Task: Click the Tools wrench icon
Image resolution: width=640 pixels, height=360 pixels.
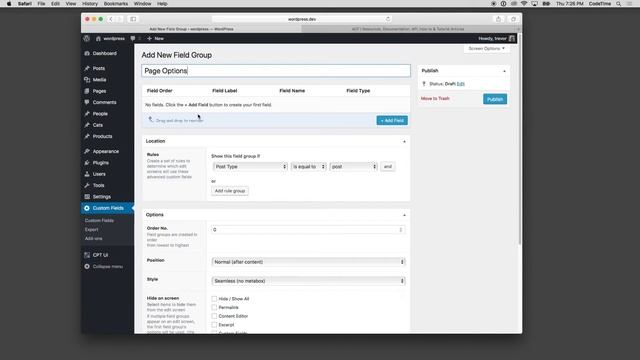Action: coord(87,185)
